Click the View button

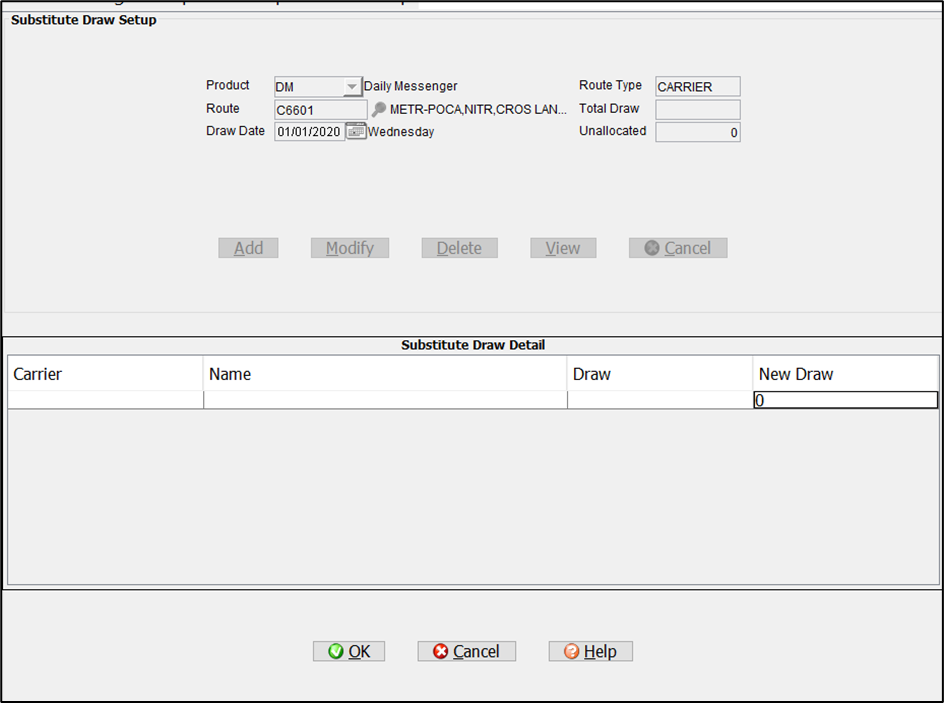click(563, 248)
